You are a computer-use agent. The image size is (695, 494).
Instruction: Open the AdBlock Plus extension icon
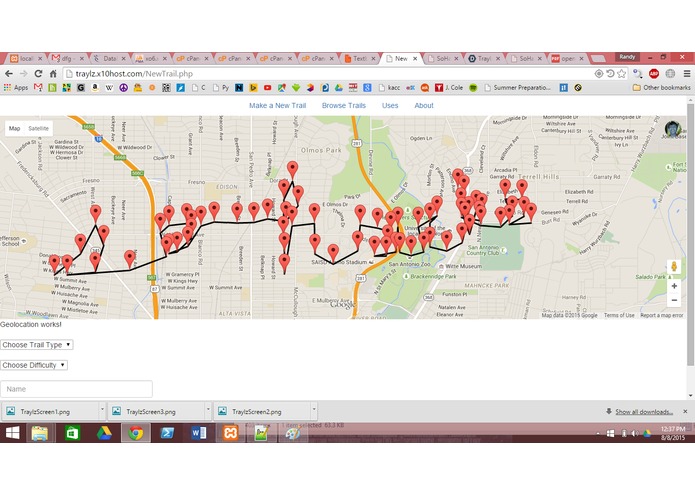tap(654, 74)
